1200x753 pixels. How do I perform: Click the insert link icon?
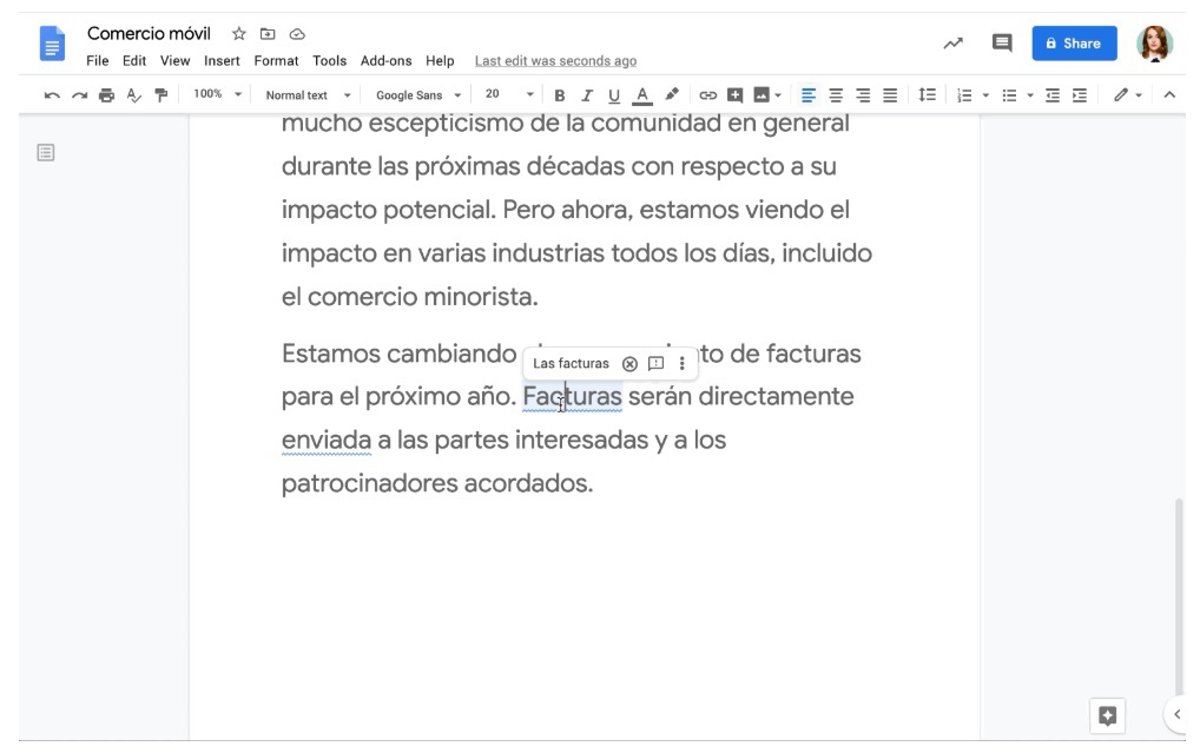coord(708,95)
